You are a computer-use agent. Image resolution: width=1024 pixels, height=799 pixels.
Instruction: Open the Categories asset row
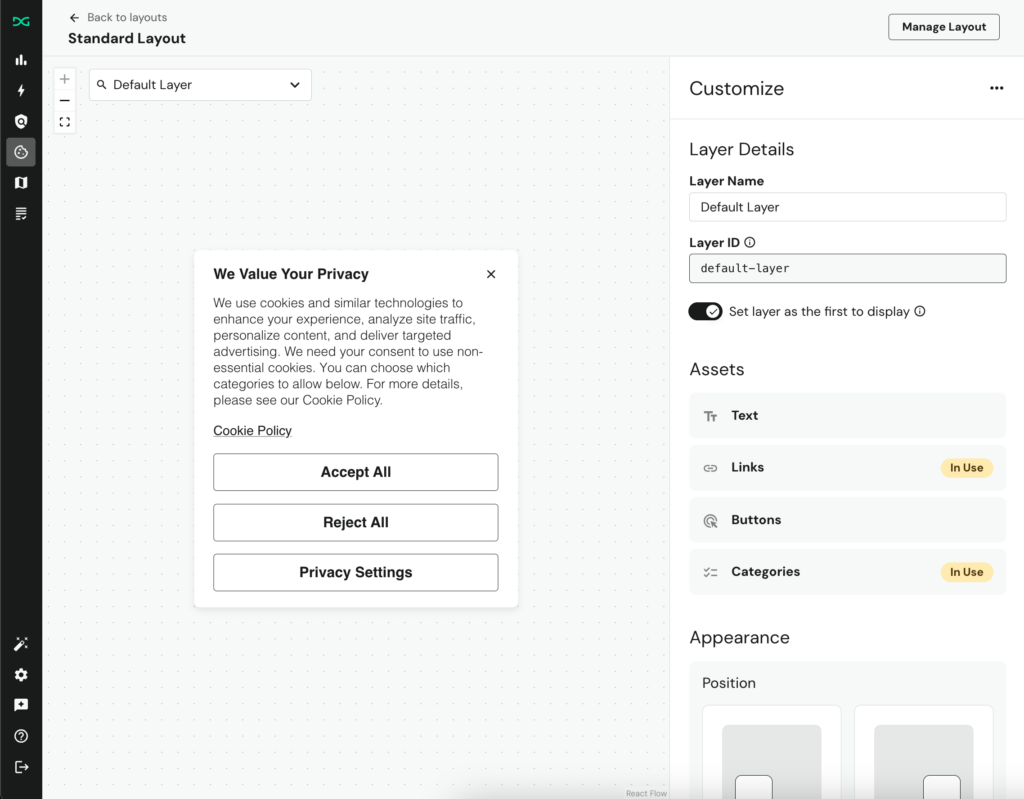point(847,572)
